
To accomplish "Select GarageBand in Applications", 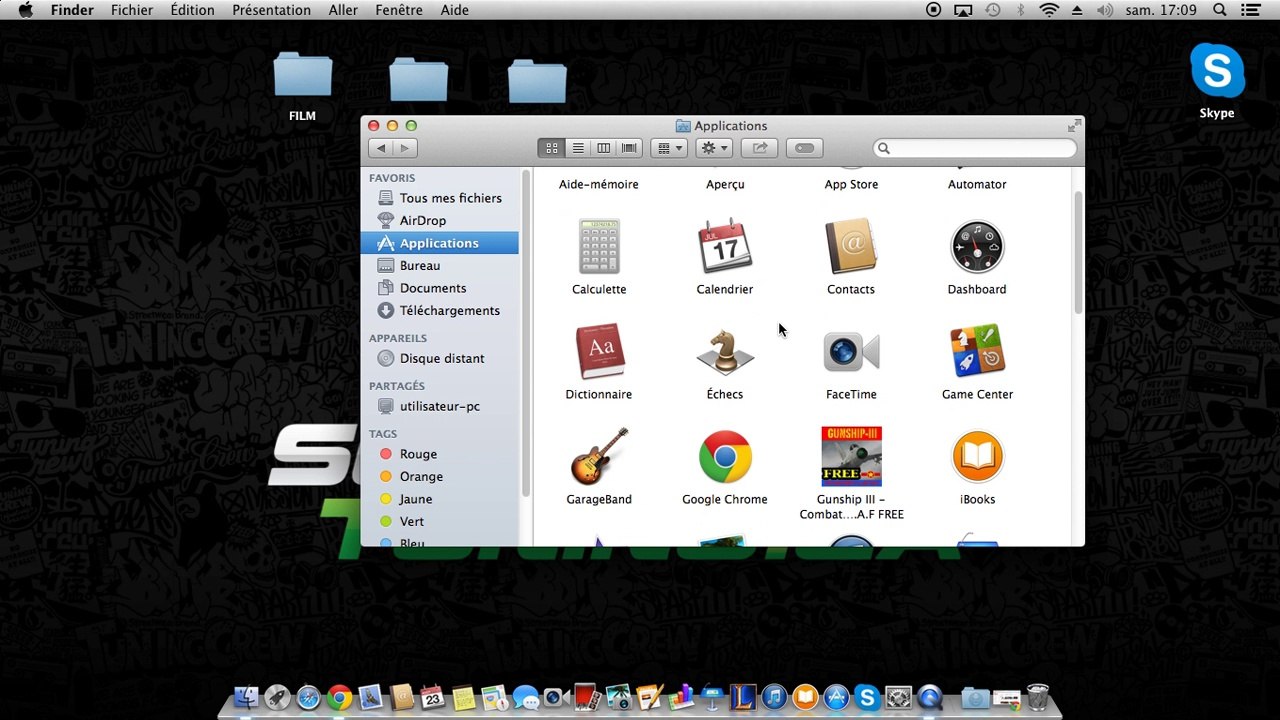I will click(x=599, y=456).
